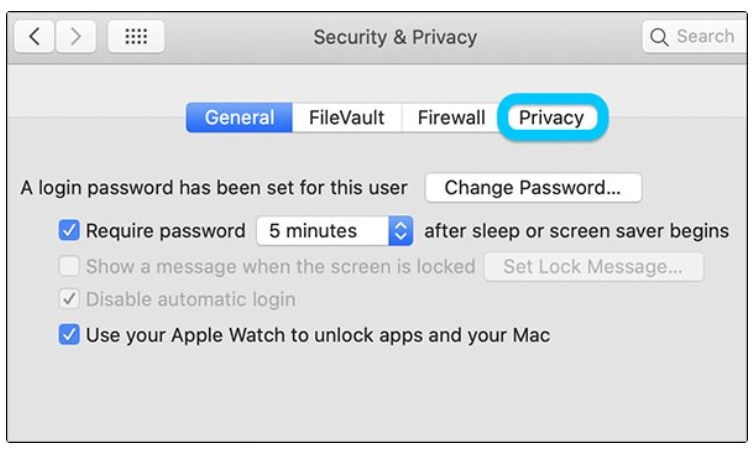This screenshot has width=755, height=451.
Task: Select the Firewall tab
Action: click(x=451, y=118)
